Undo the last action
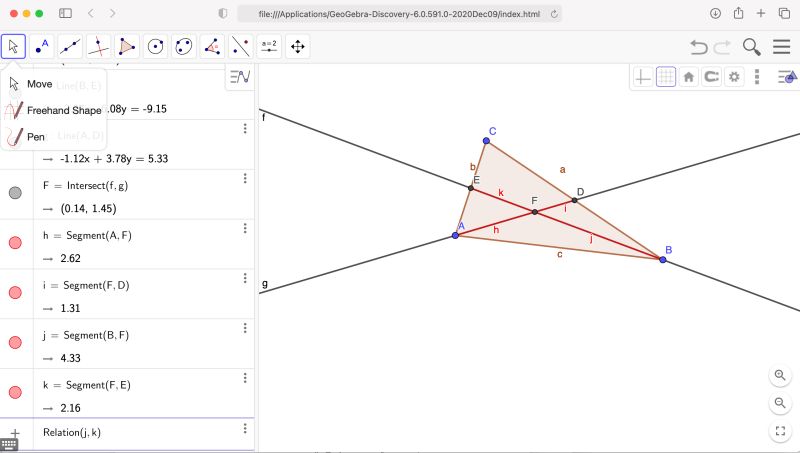The image size is (800, 453). [698, 47]
